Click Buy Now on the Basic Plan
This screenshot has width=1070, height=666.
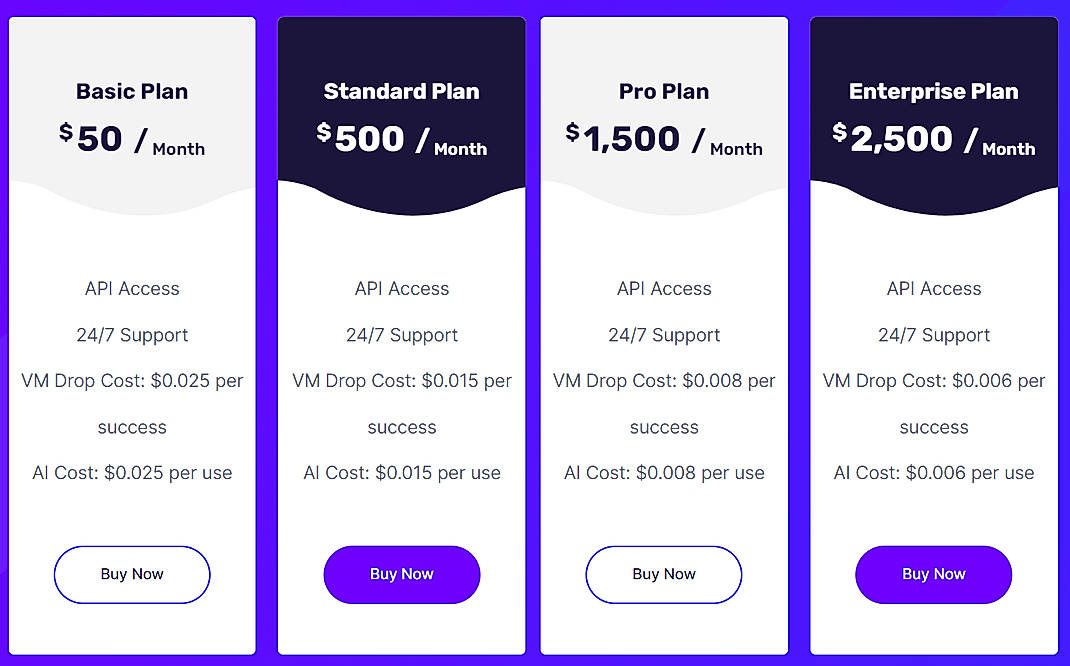tap(131, 574)
